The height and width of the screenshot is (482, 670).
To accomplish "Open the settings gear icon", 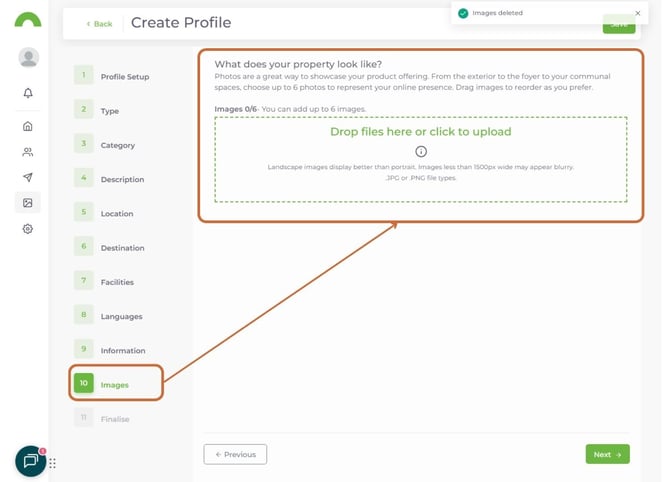I will 28,229.
